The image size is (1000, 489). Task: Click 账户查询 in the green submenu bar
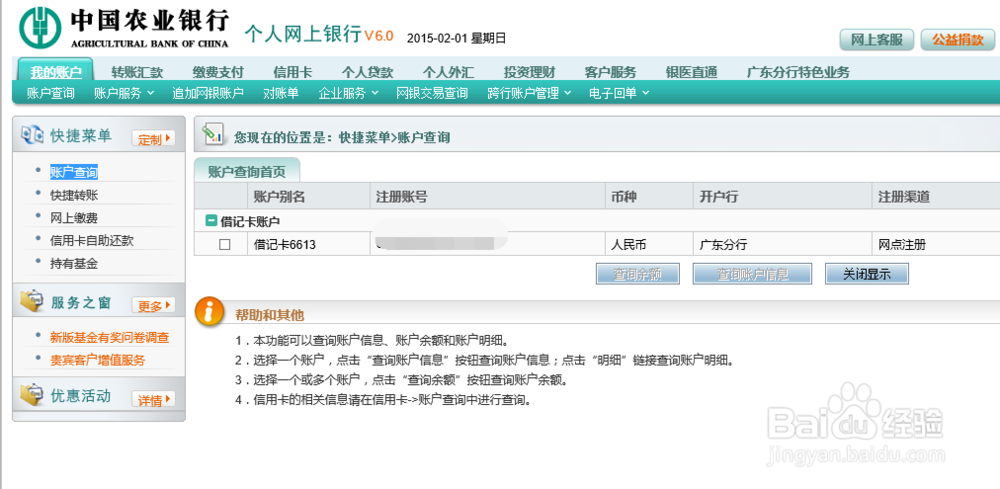[50, 93]
